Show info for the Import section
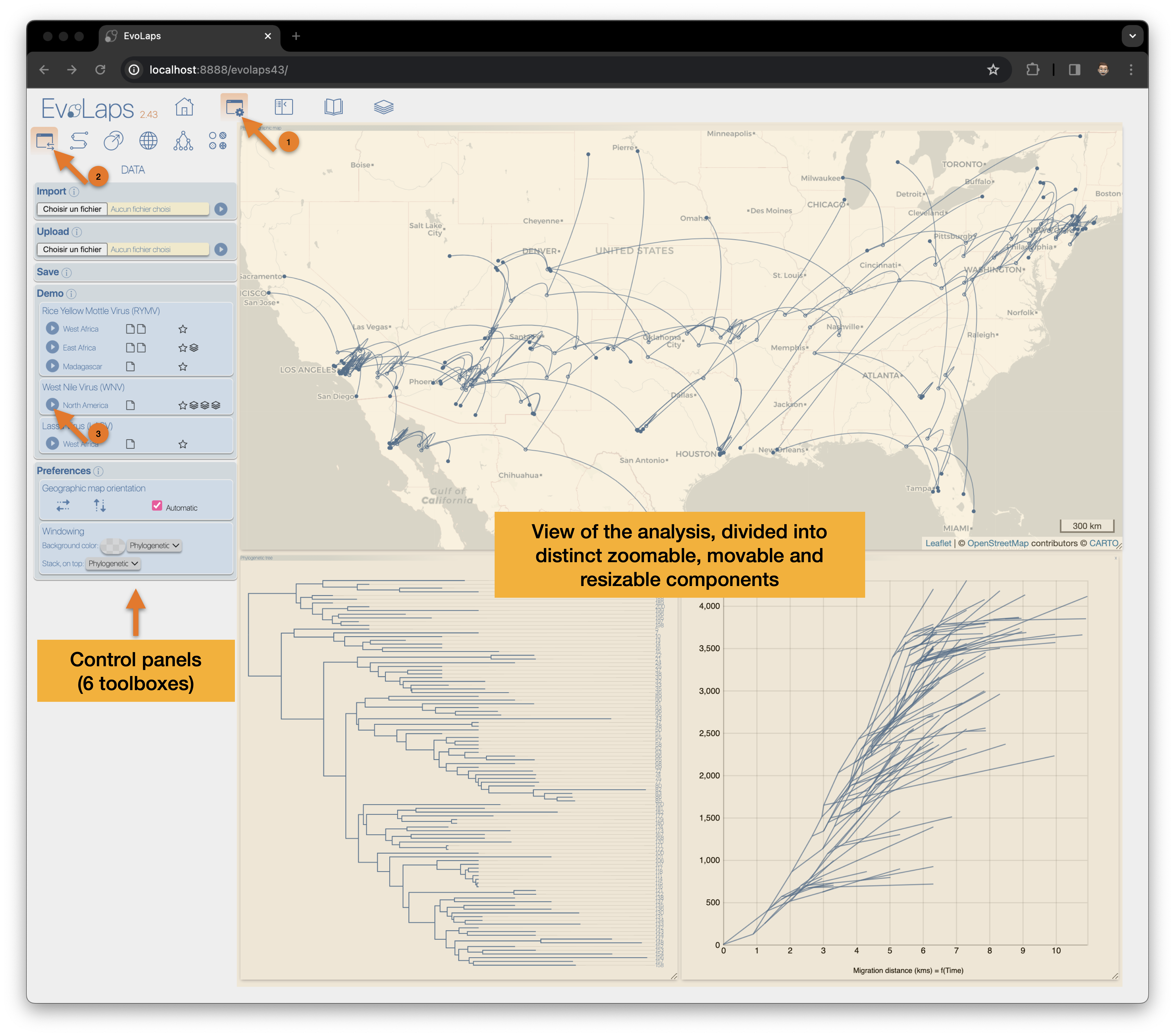The image size is (1175, 1036). pos(74,192)
